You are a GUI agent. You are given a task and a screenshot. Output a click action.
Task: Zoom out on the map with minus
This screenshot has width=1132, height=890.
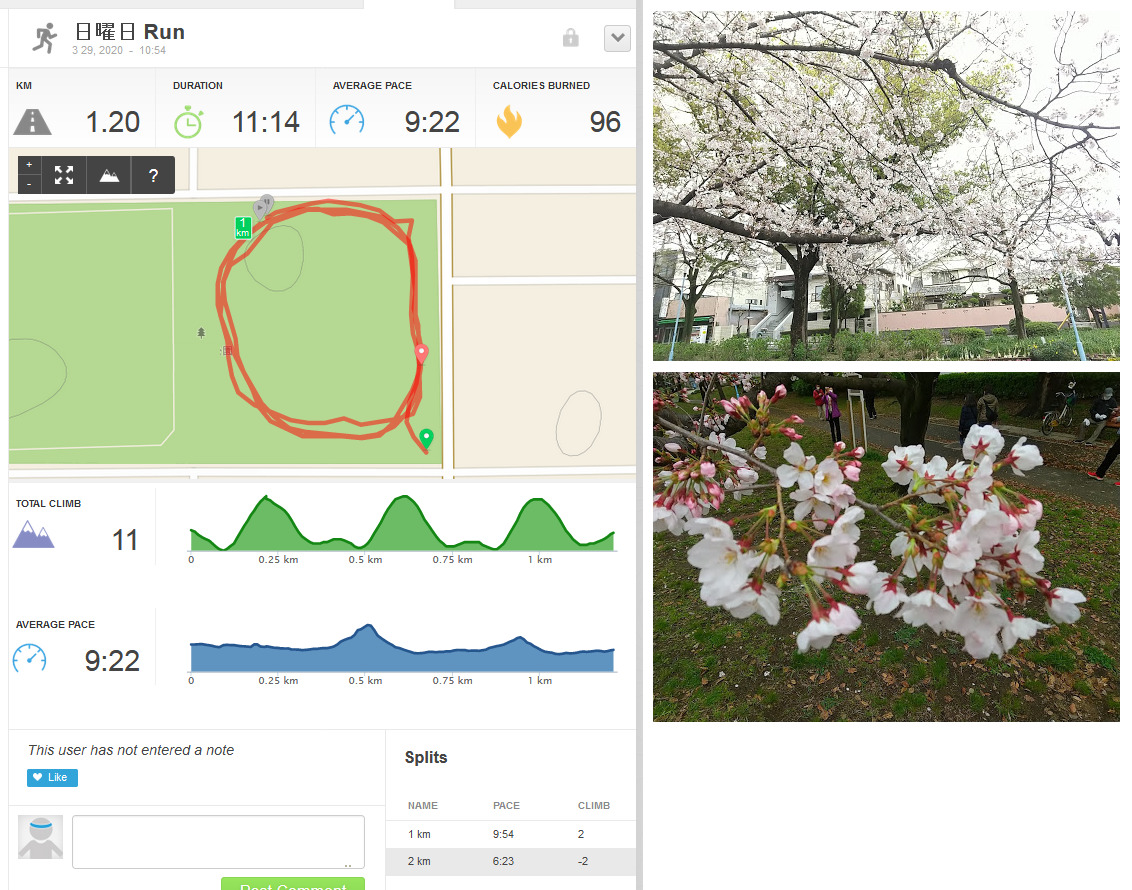pos(29,184)
